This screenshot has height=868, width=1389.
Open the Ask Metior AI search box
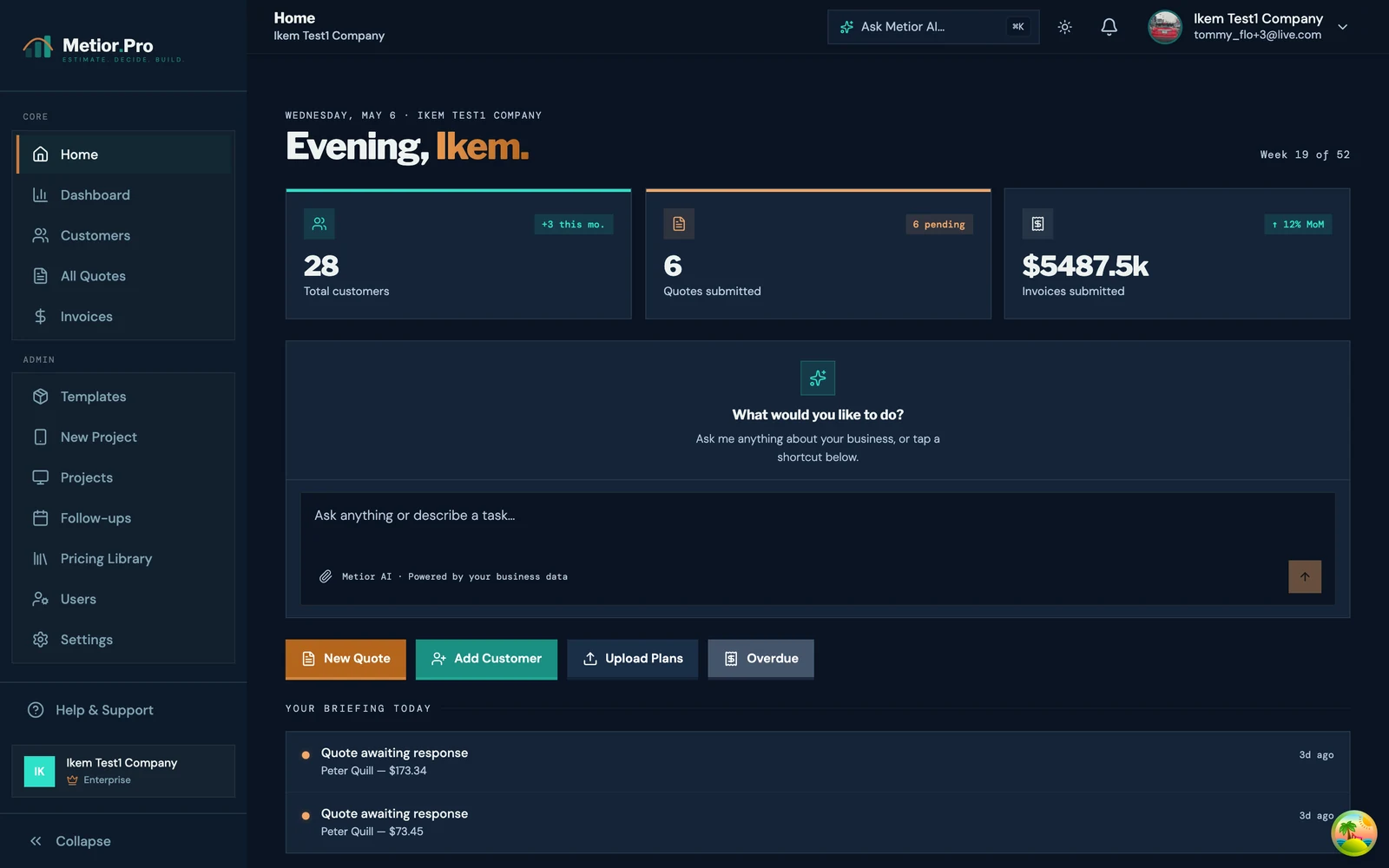coord(933,27)
